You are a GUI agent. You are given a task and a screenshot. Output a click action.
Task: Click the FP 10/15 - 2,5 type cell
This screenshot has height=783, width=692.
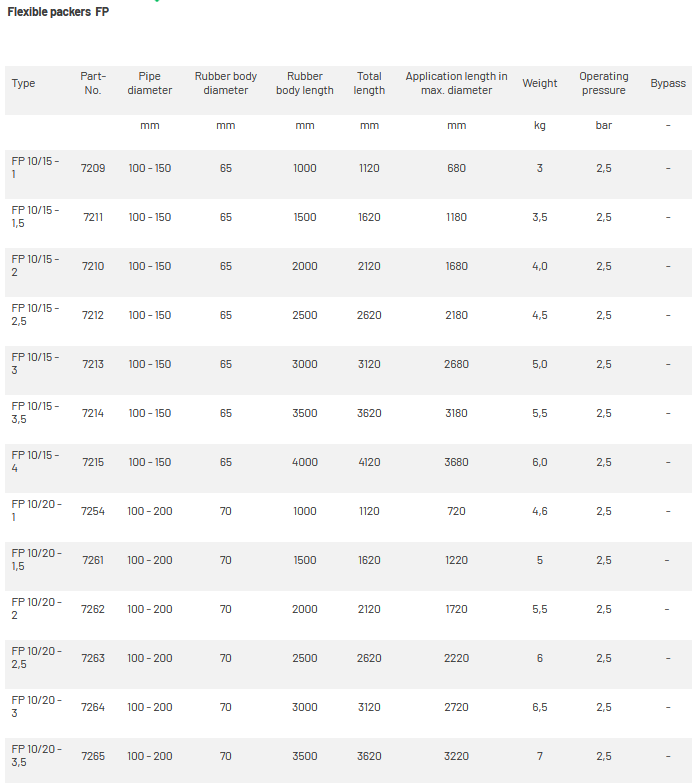tap(35, 315)
